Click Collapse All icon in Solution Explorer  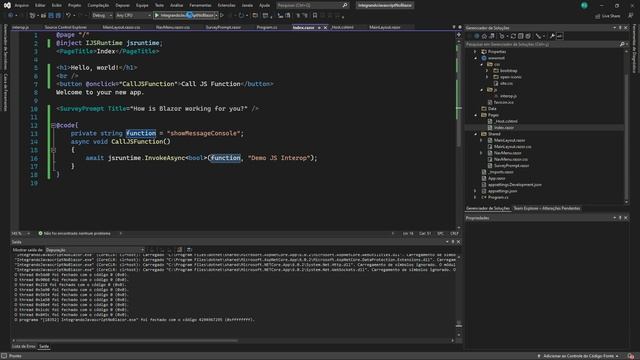[x=520, y=36]
